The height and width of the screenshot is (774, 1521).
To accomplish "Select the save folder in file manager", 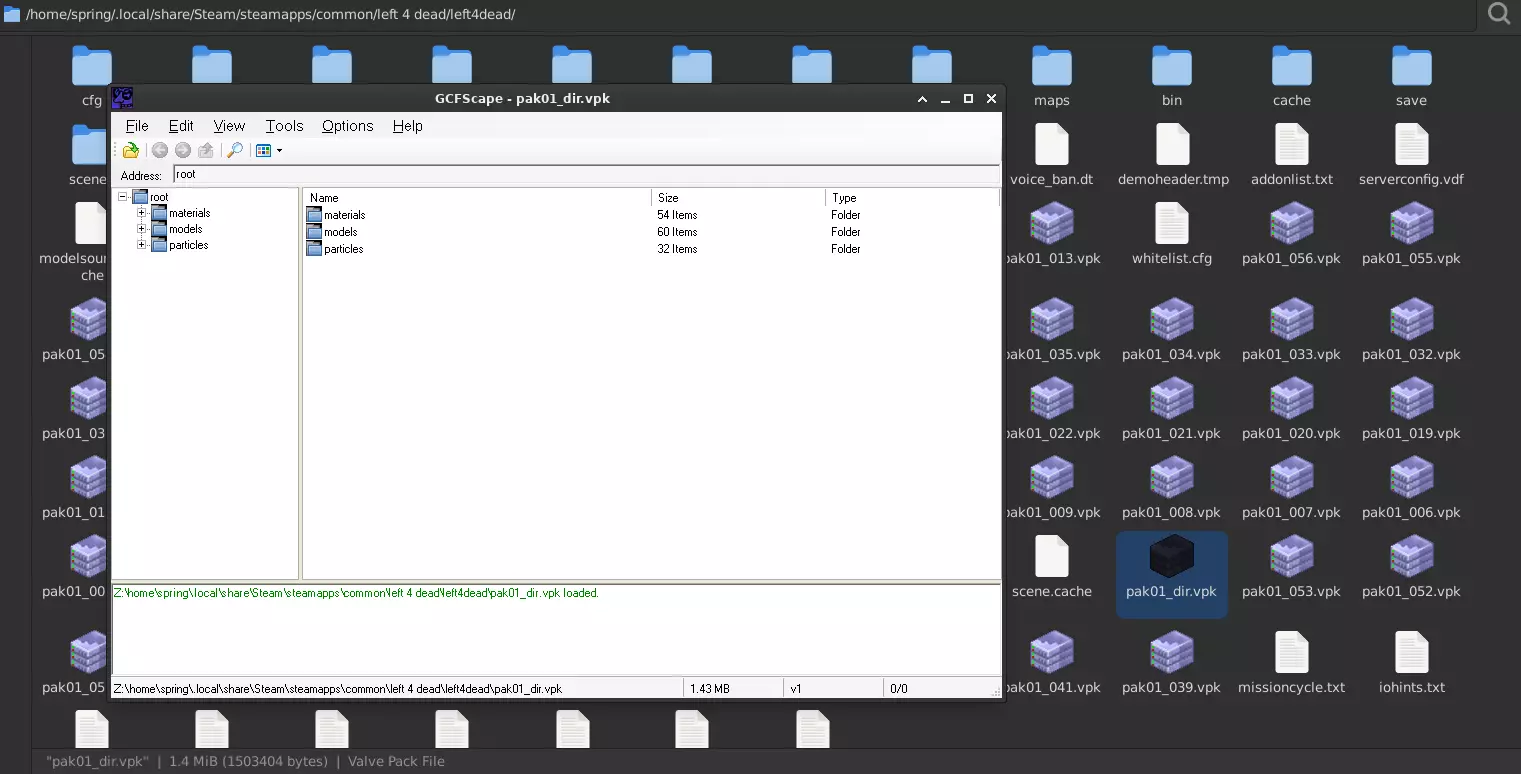I will click(1412, 76).
